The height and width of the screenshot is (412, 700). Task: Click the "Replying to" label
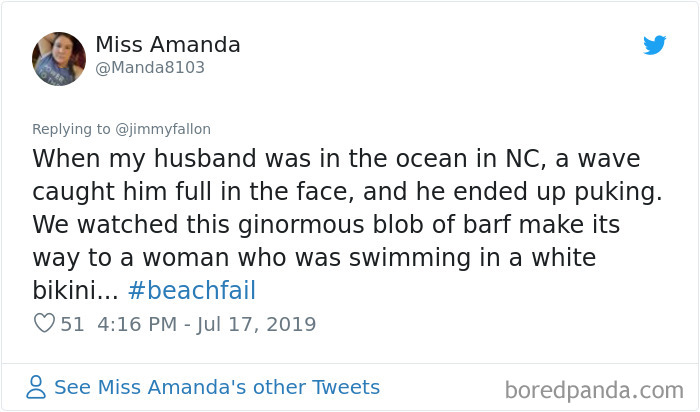(x=74, y=129)
